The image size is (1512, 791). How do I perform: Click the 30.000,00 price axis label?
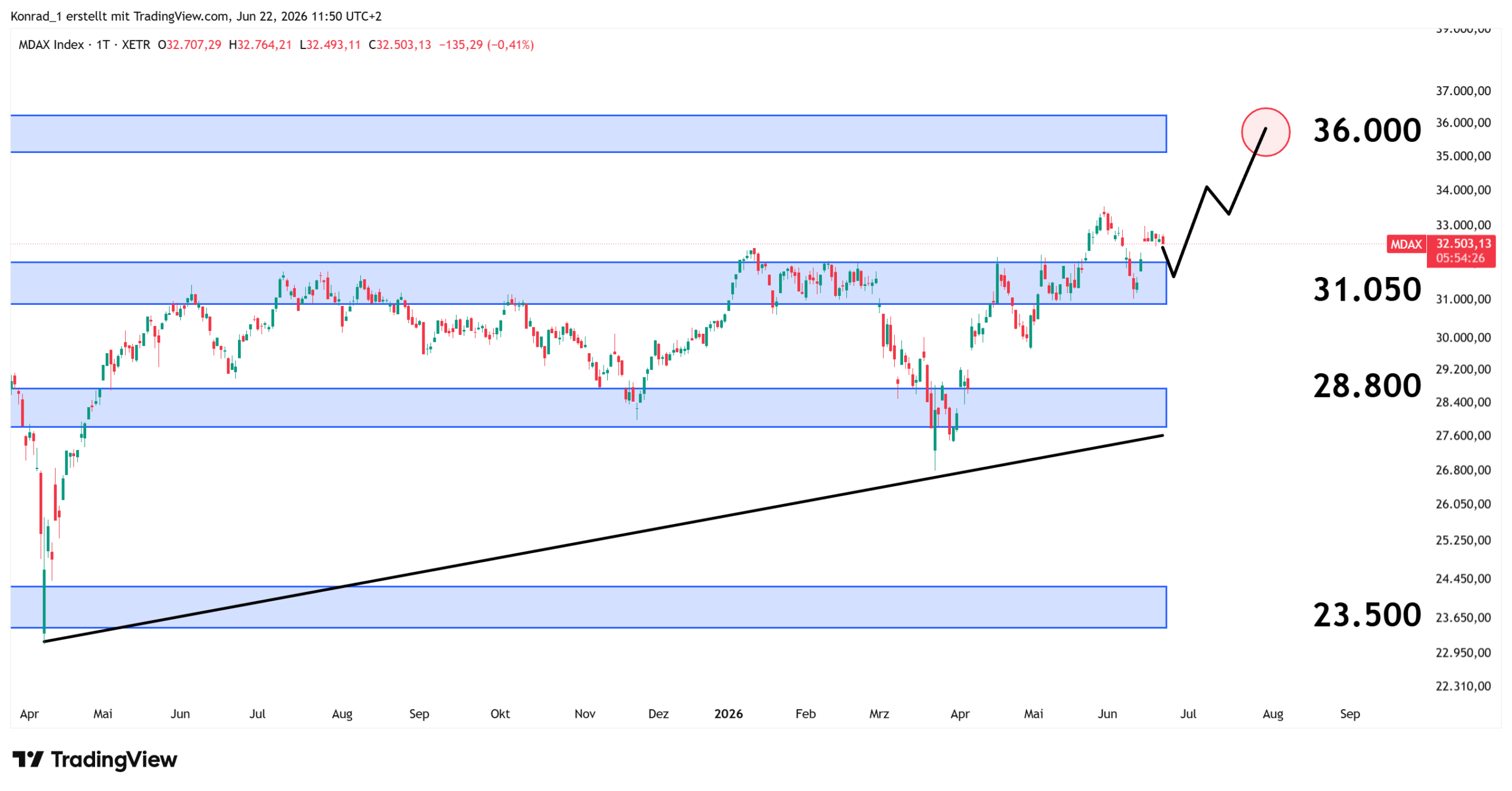pyautogui.click(x=1463, y=337)
